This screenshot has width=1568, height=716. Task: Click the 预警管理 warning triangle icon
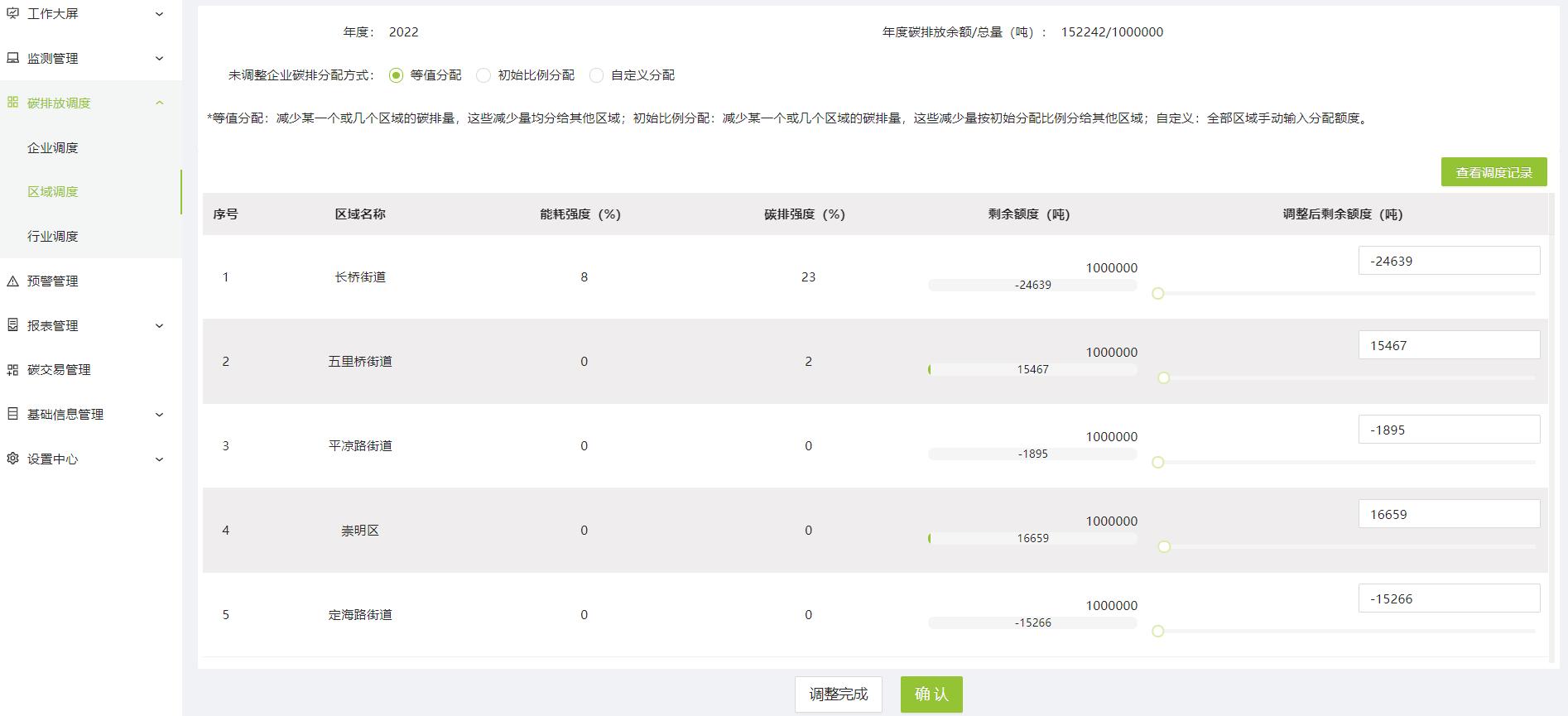(12, 281)
